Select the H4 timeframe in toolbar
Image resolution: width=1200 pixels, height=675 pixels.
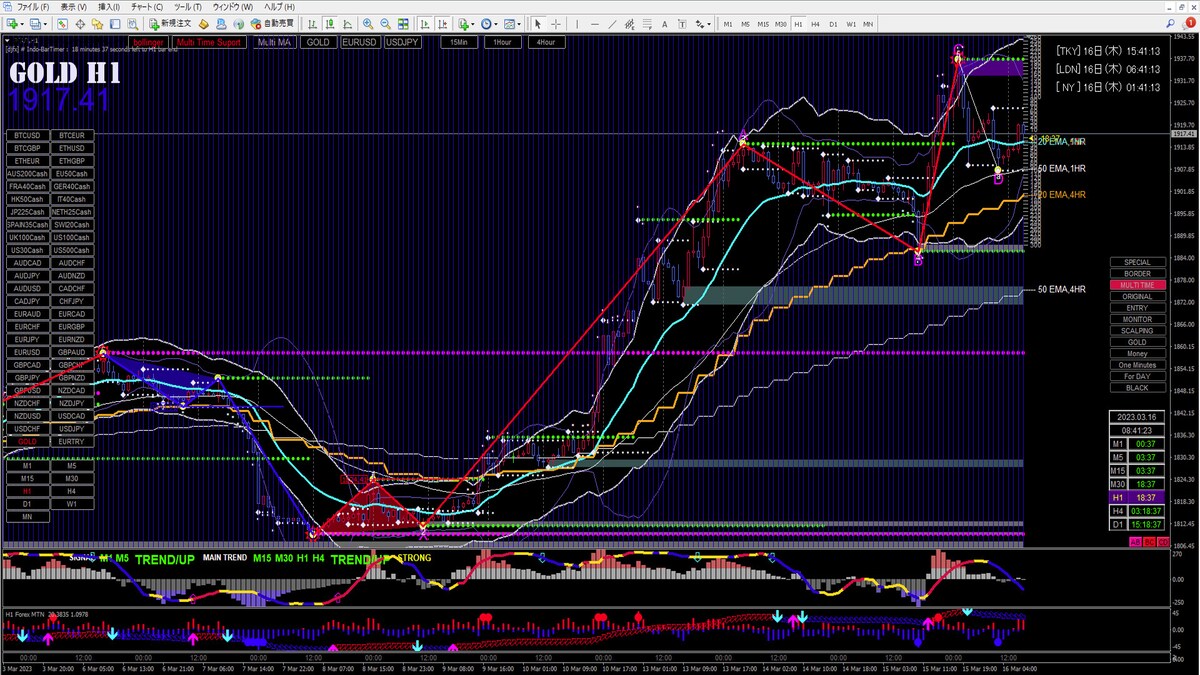pyautogui.click(x=815, y=23)
